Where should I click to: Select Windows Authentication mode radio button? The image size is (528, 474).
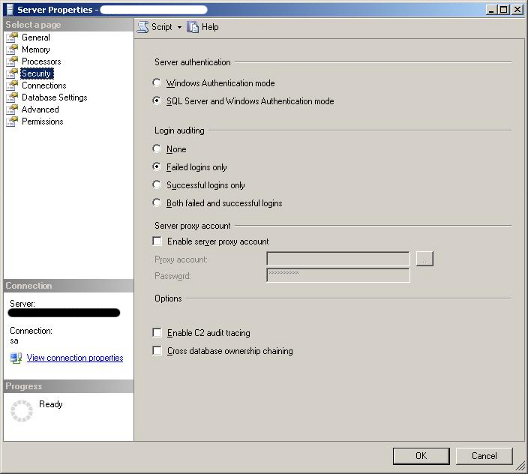156,82
